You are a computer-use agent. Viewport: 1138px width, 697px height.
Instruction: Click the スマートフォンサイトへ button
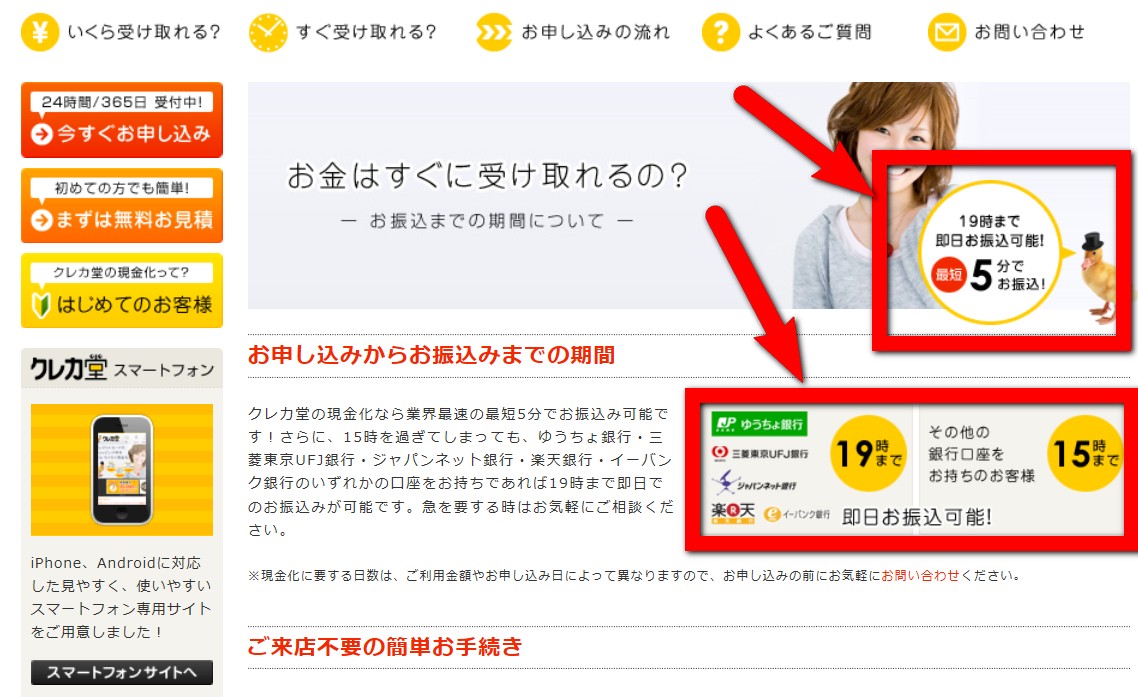point(122,672)
